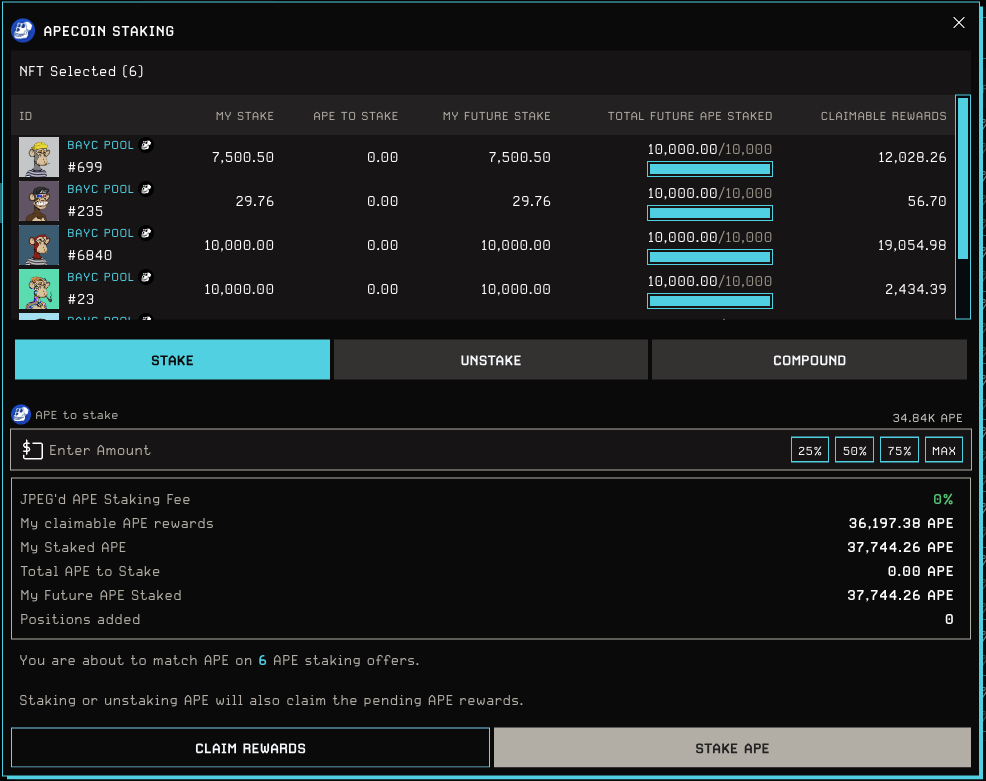Open the Compound tab

point(809,360)
